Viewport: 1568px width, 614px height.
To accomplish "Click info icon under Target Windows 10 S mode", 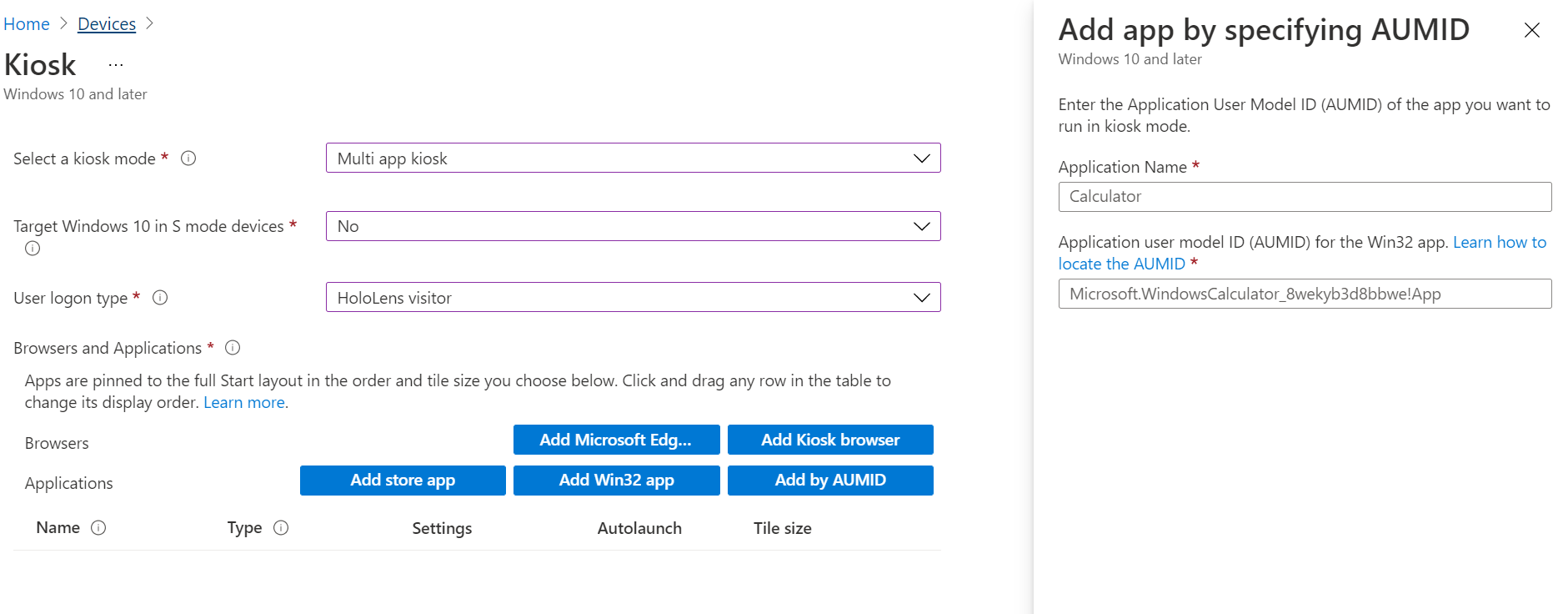I will pos(33,248).
